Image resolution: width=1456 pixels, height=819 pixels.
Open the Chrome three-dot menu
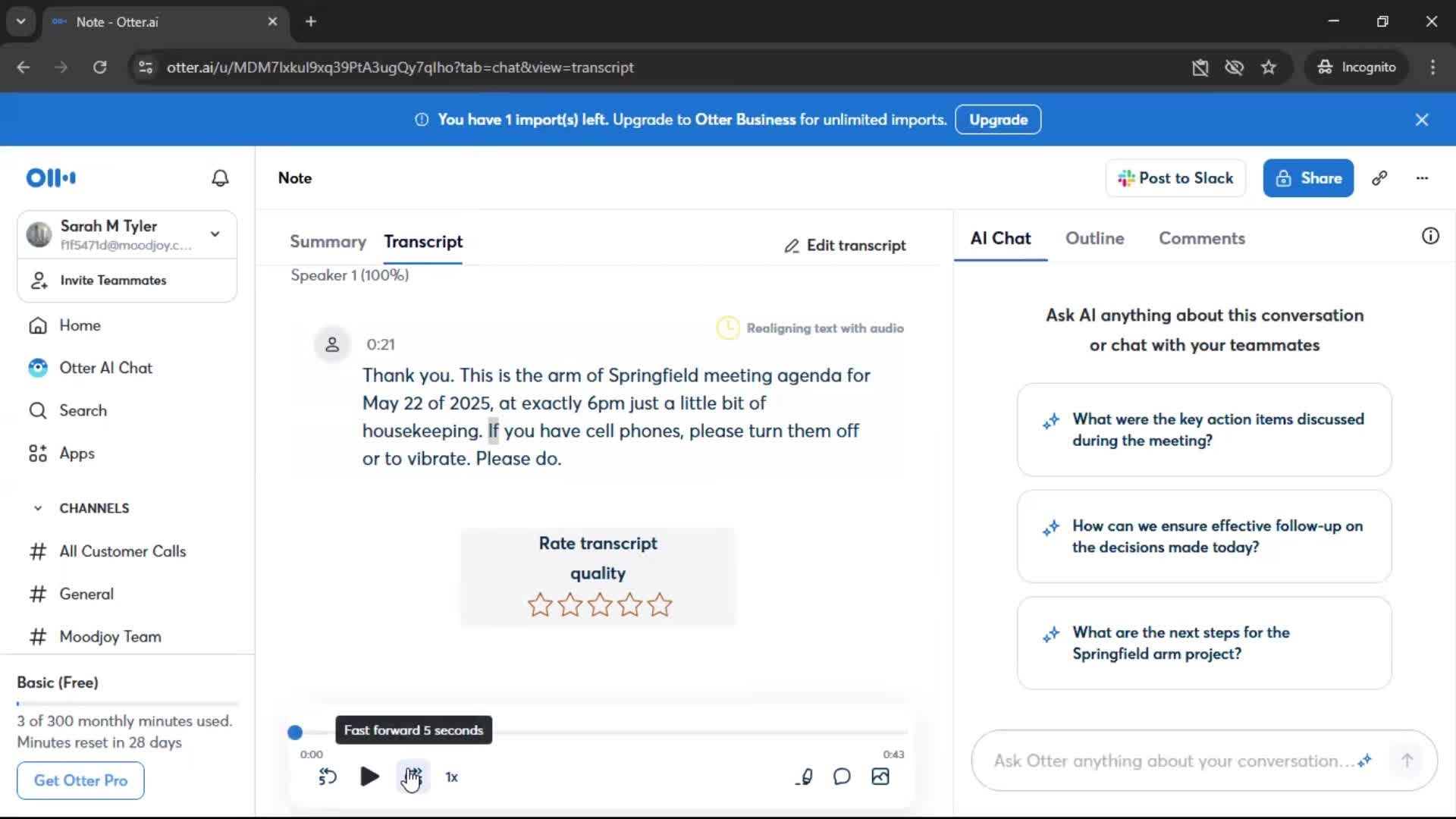[1432, 67]
